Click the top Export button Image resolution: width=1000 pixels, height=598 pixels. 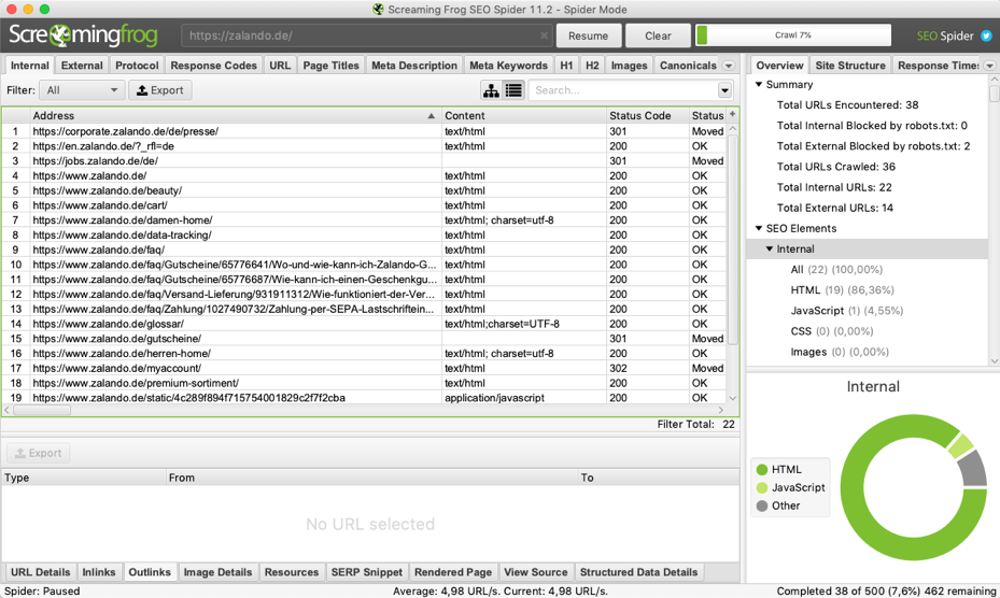pos(160,91)
